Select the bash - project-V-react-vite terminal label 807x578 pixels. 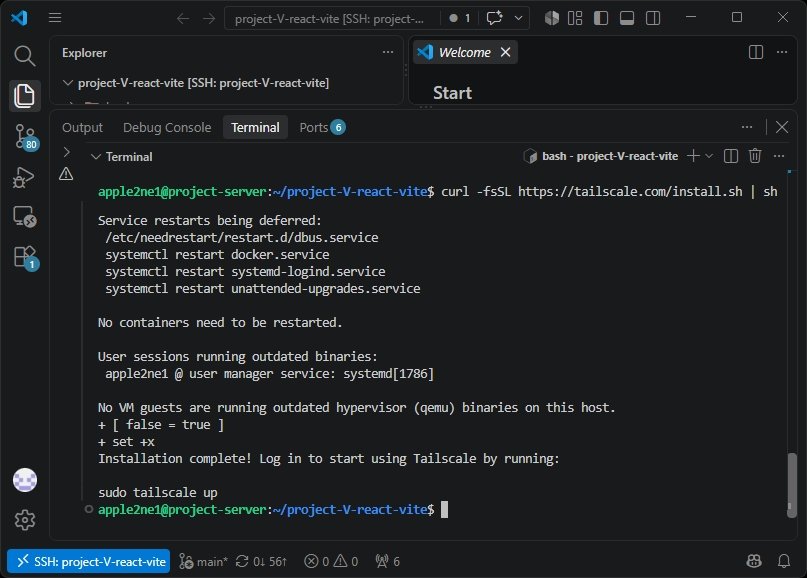(601, 156)
